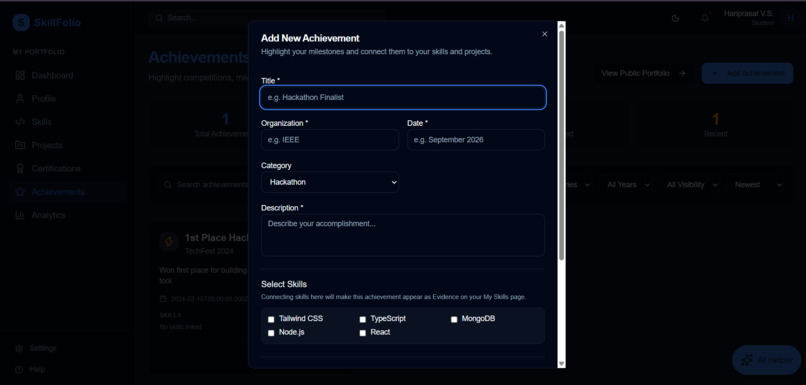
Task: Click the Profile person icon
Action: (x=20, y=99)
